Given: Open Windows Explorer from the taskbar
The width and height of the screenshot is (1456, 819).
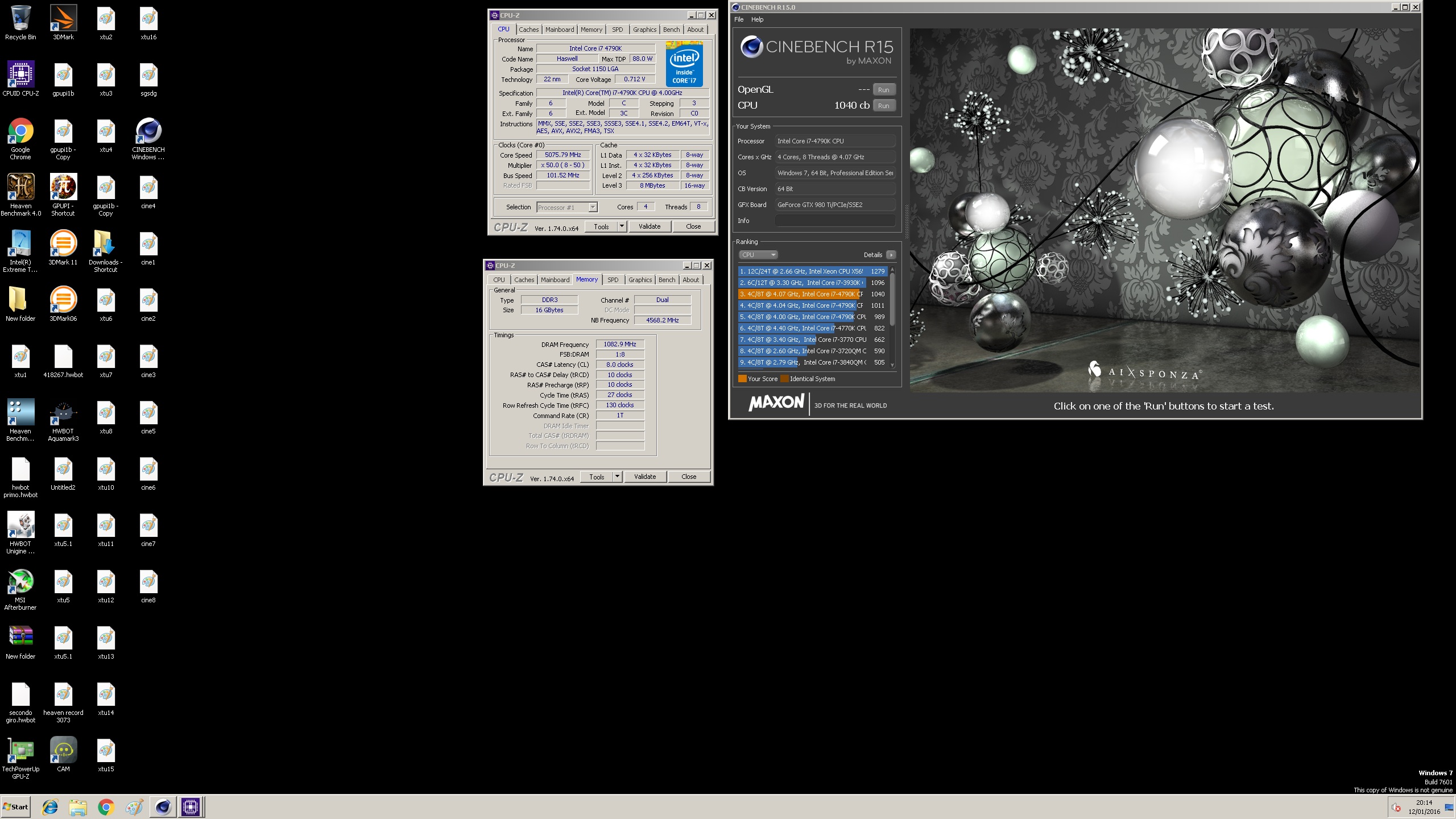Looking at the screenshot, I should click(78, 807).
